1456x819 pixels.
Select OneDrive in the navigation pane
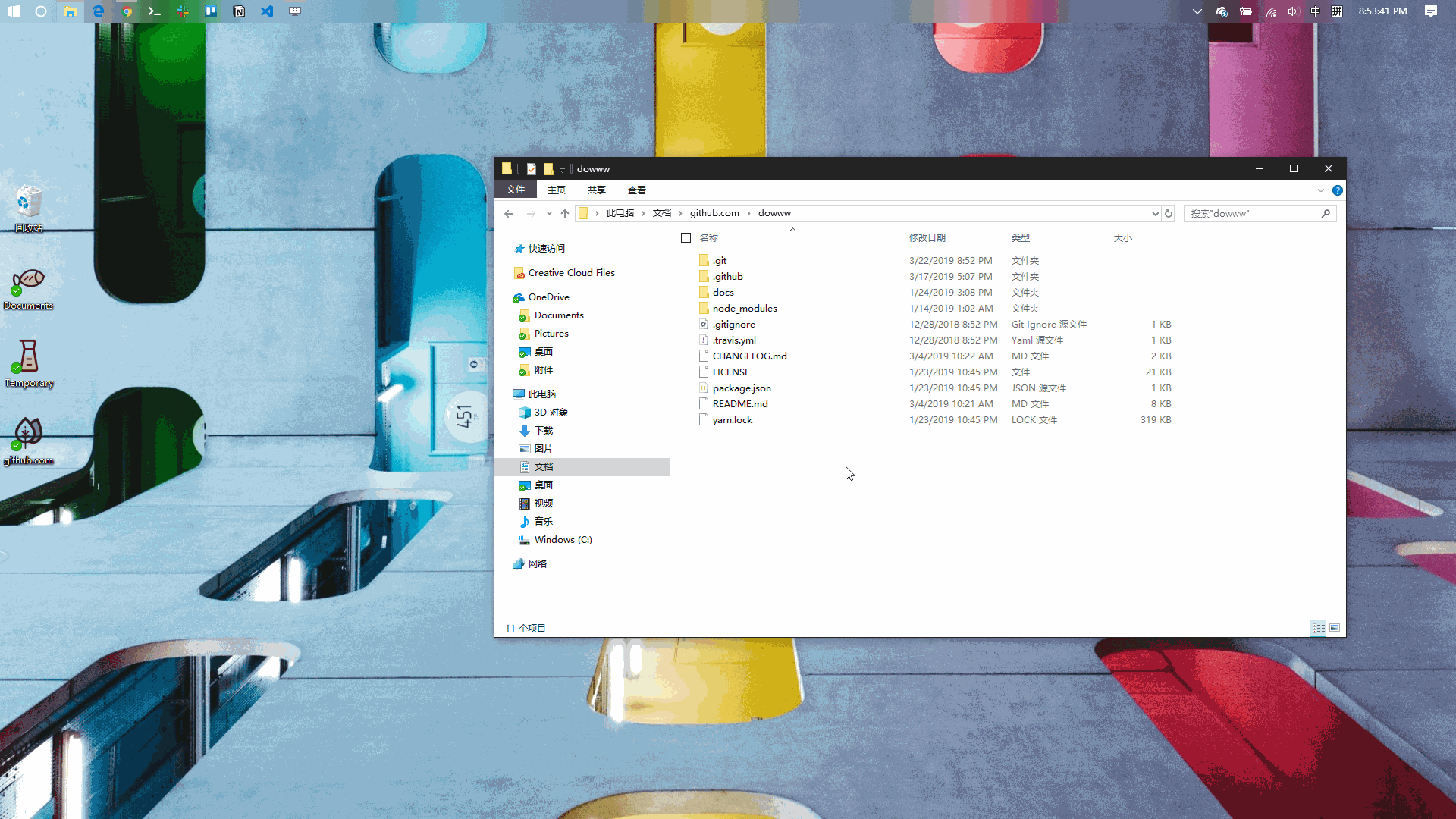coord(541,297)
